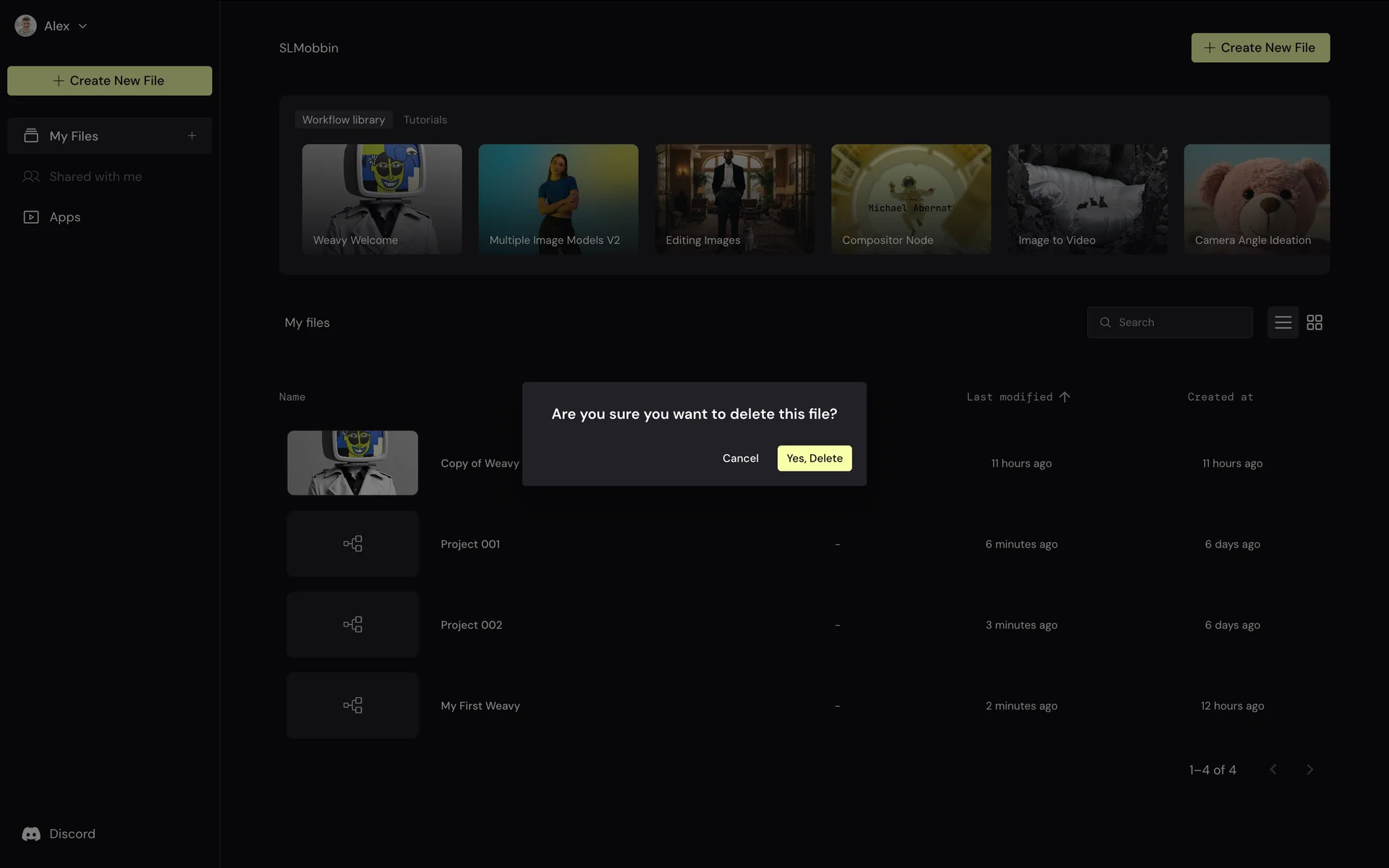Image resolution: width=1389 pixels, height=868 pixels.
Task: Go to previous page arrow
Action: coord(1273,770)
